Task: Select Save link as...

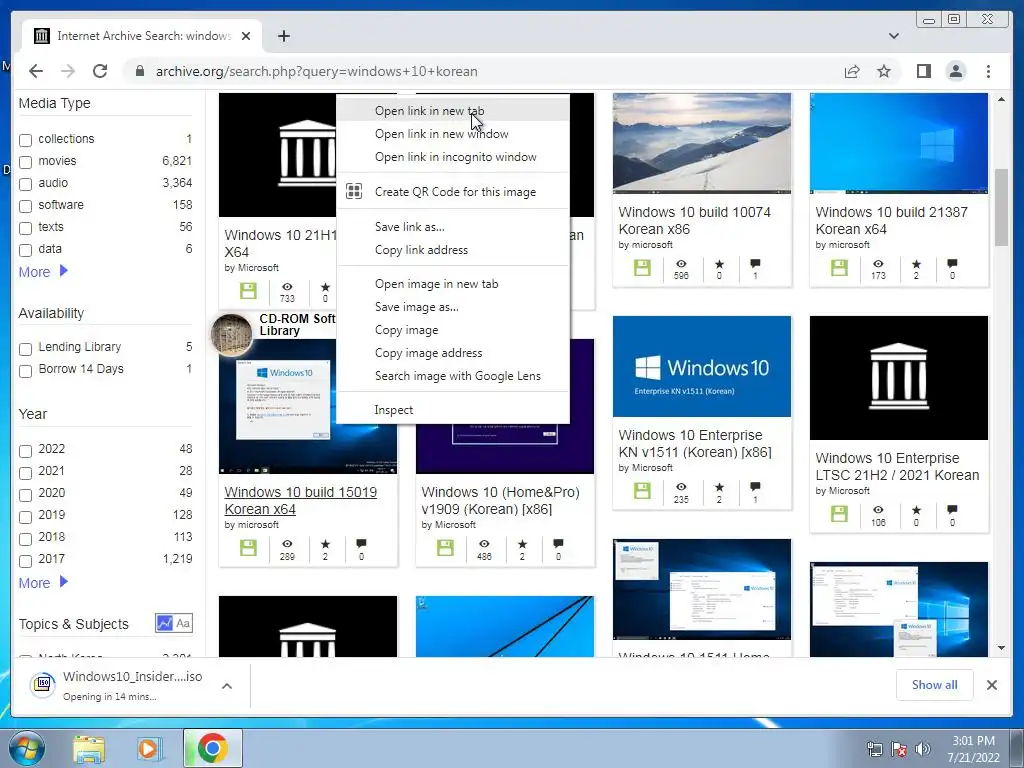Action: tap(453, 227)
